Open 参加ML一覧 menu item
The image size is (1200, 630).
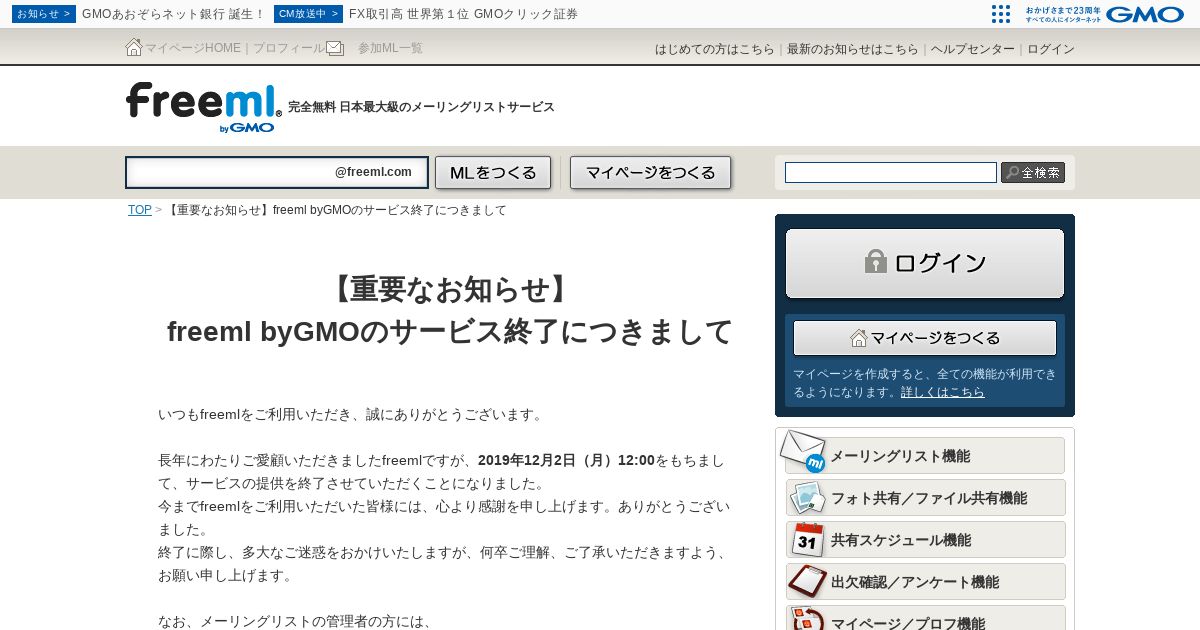pos(390,48)
